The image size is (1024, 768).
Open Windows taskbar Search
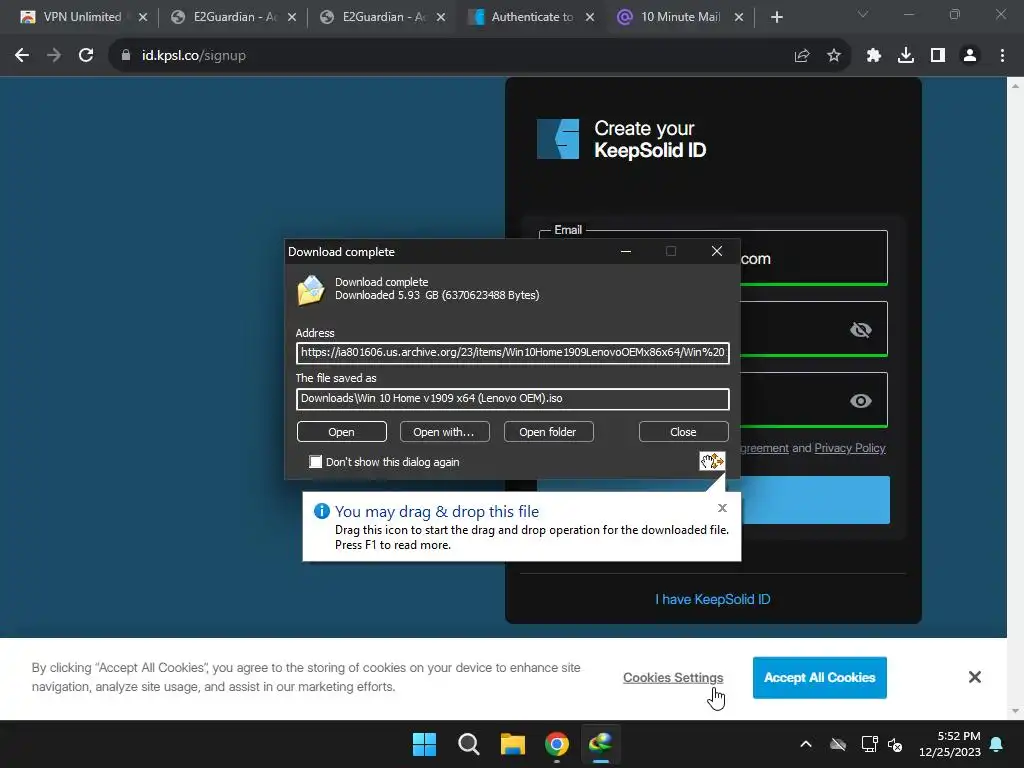(468, 744)
